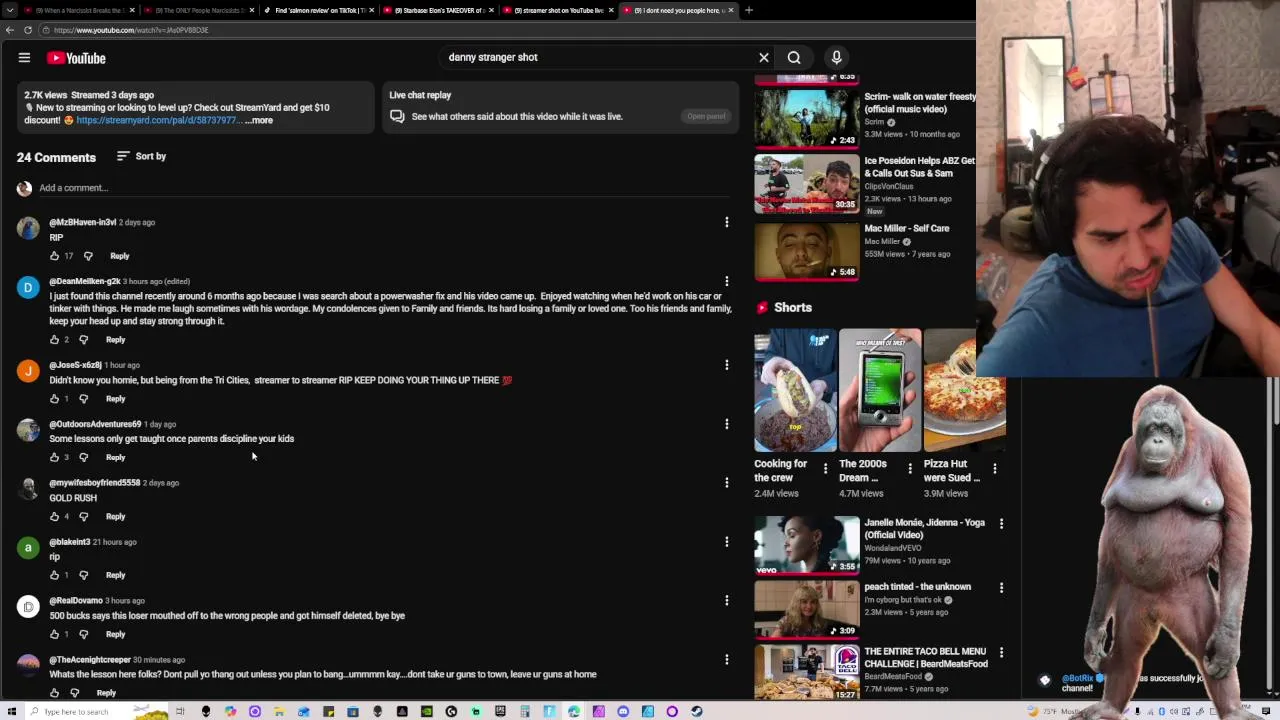Open options menu for @JoseS-x6z8j comment
This screenshot has height=720, width=1280.
727,365
